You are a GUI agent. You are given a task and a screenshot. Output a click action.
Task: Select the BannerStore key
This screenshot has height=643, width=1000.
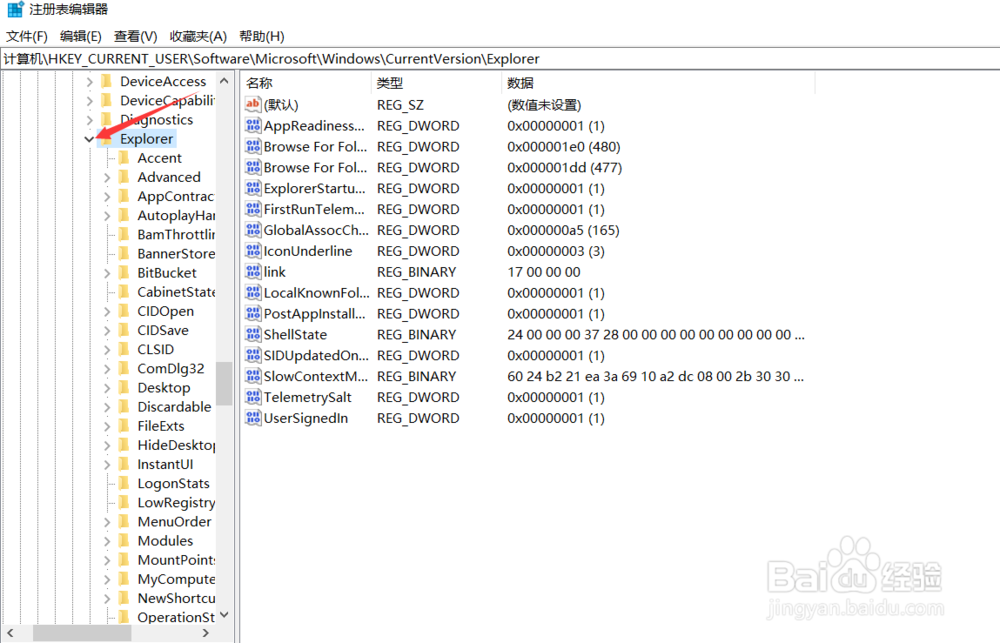point(176,254)
